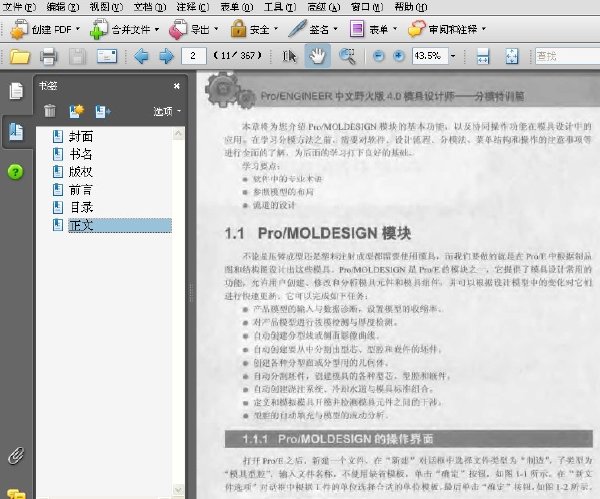Open the 高级 menu
This screenshot has height=499, width=600.
(x=324, y=7)
